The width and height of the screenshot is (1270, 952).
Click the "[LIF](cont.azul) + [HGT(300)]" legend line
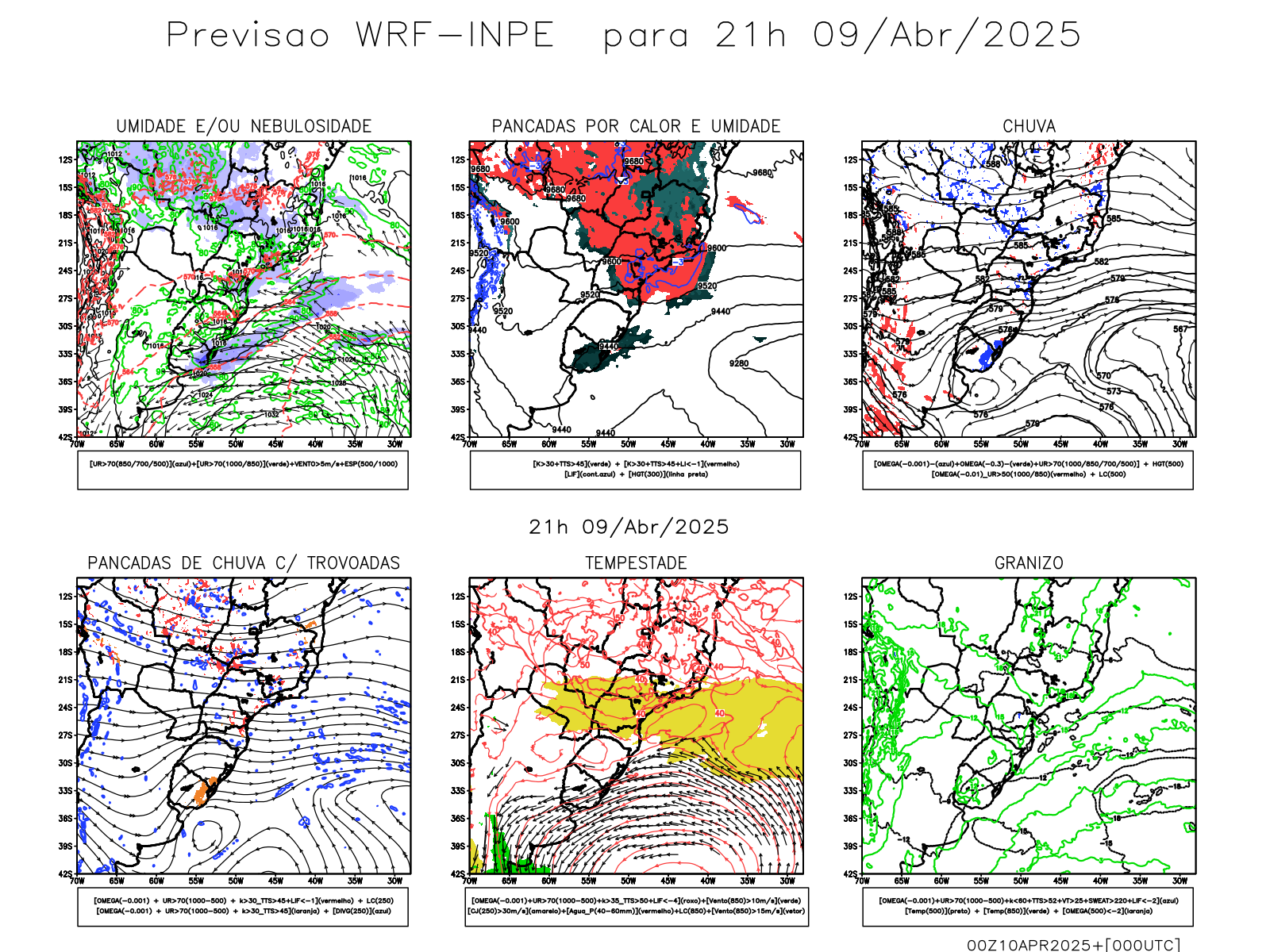click(636, 474)
